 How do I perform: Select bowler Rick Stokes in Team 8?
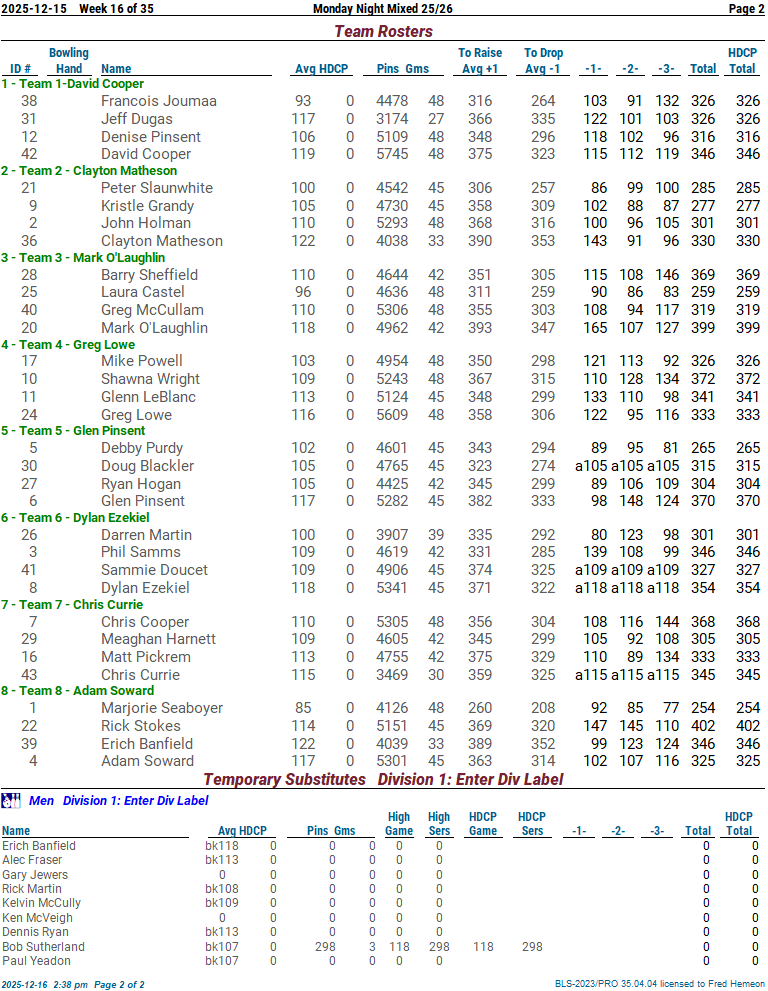point(140,726)
